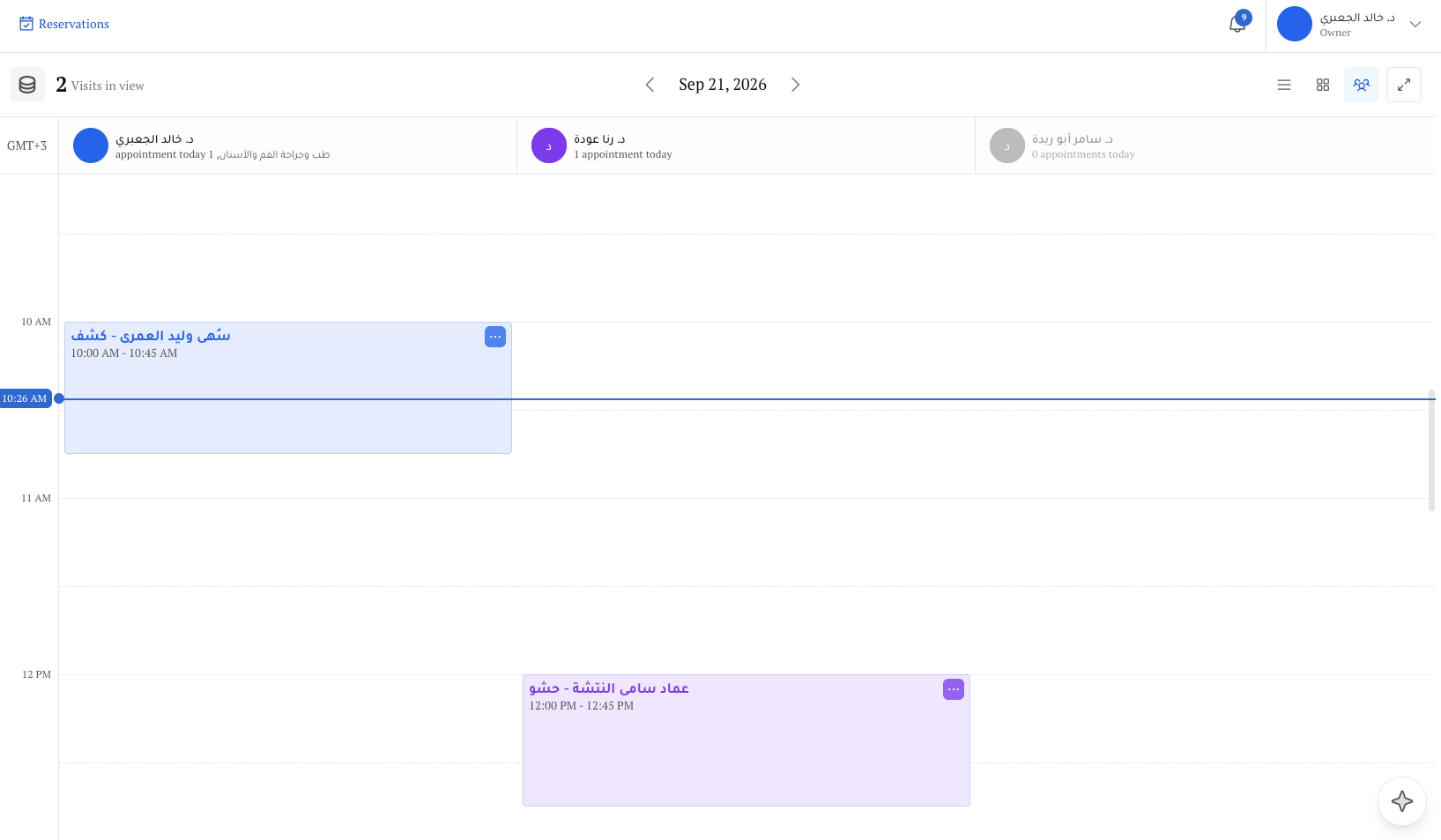Click the blue profile avatar in header

(x=1295, y=24)
